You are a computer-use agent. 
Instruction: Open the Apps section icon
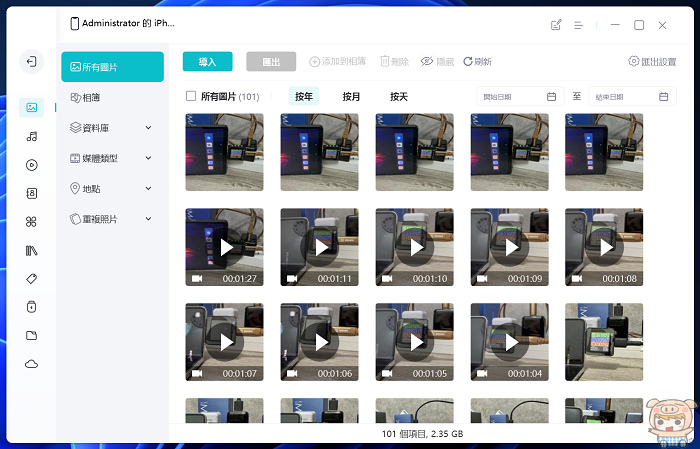32,222
